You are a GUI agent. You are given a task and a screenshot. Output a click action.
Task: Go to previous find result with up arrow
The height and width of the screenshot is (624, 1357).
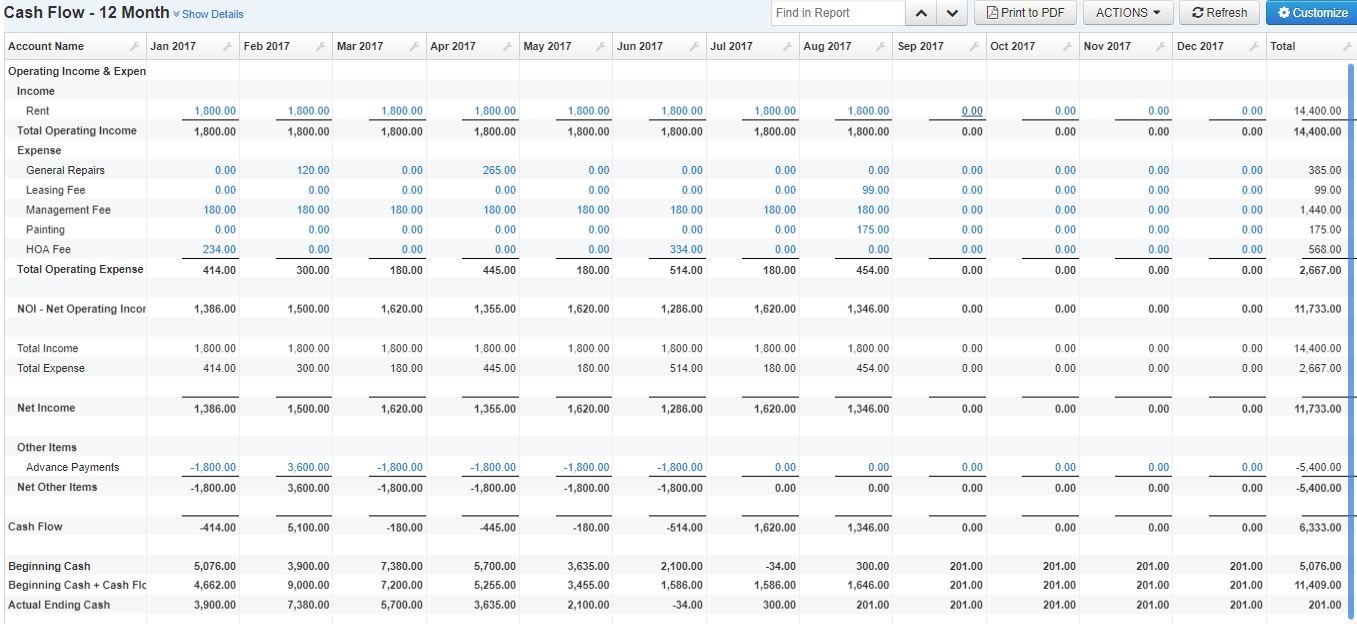[920, 13]
